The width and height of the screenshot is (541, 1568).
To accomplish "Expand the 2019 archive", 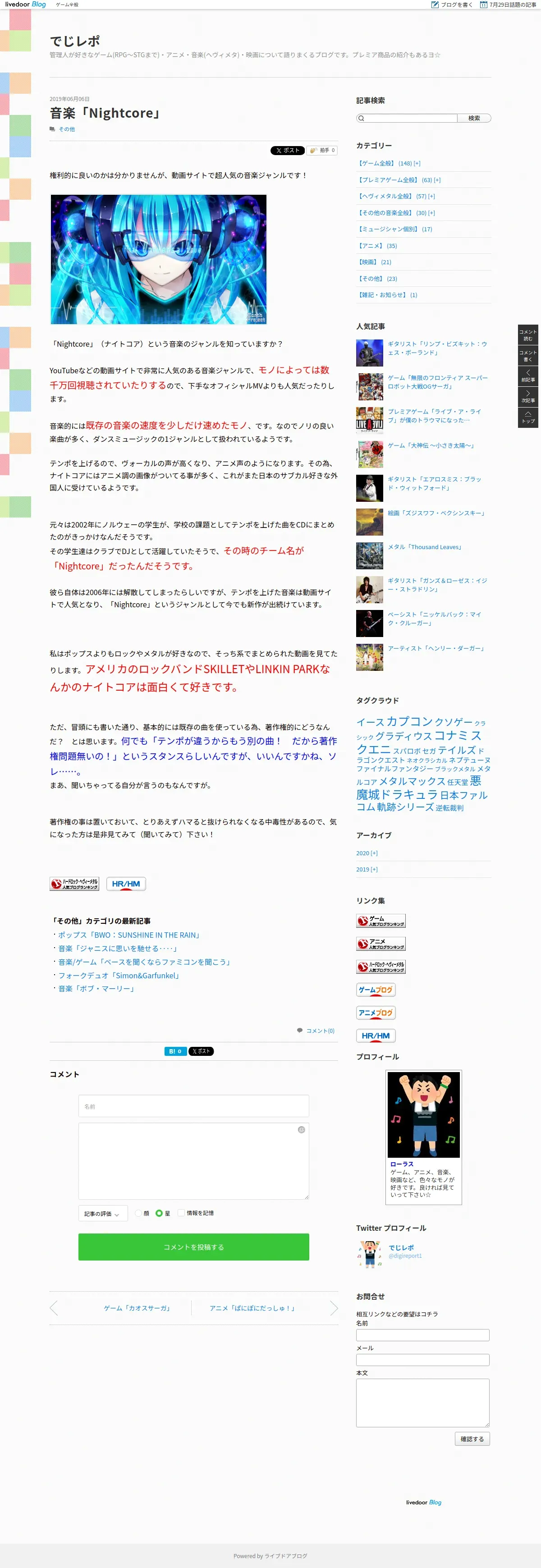I will click(374, 869).
